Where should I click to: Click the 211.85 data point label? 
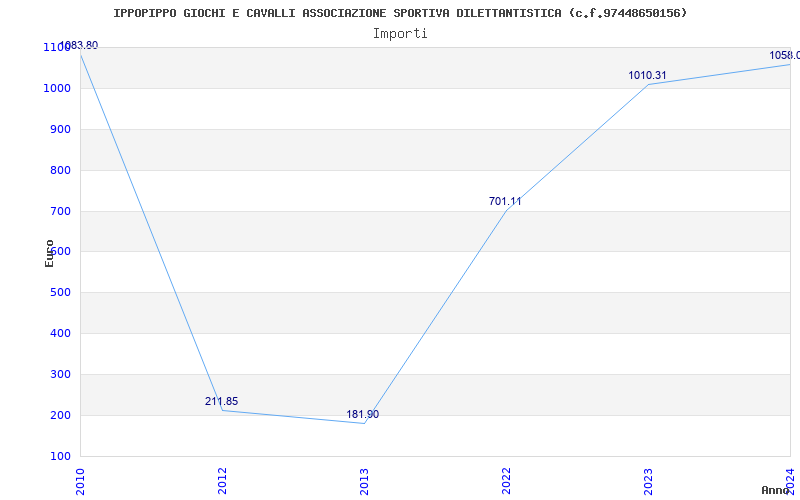pyautogui.click(x=221, y=401)
